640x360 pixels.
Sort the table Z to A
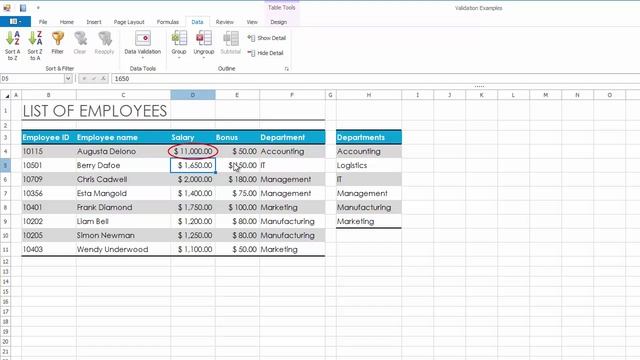(35, 46)
